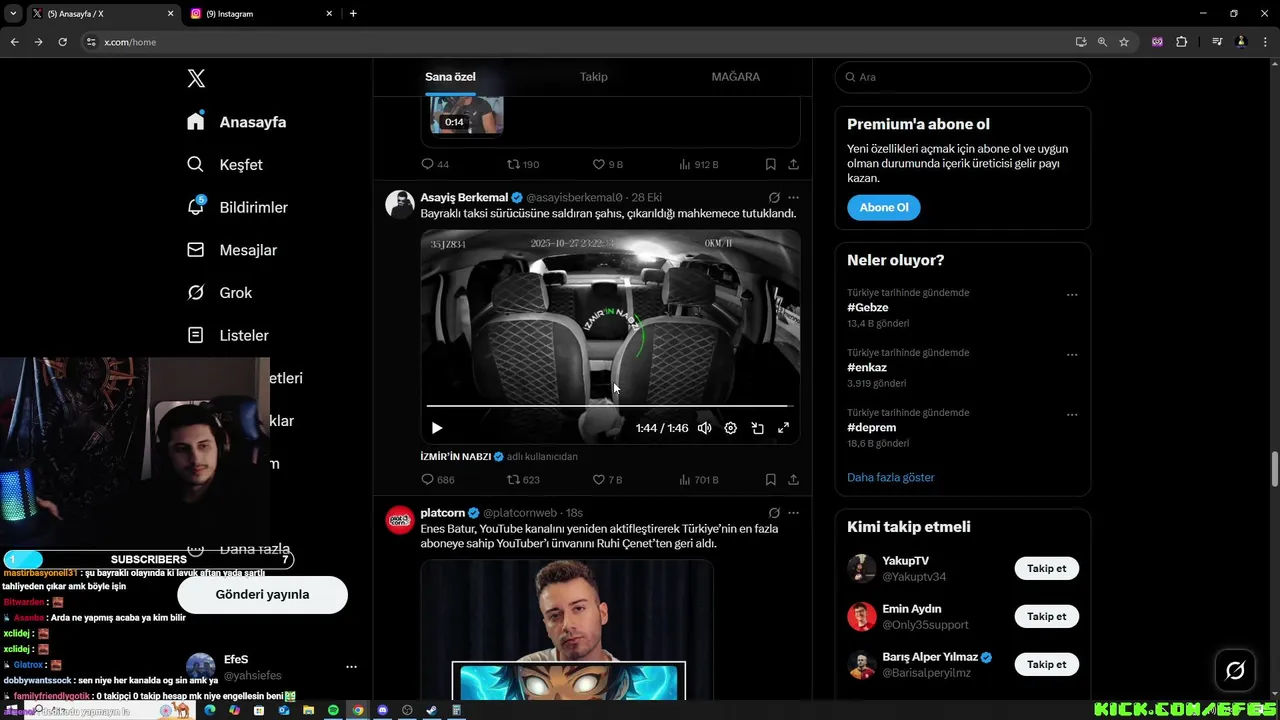
Task: Open Mesajlar messages
Action: pos(232,250)
